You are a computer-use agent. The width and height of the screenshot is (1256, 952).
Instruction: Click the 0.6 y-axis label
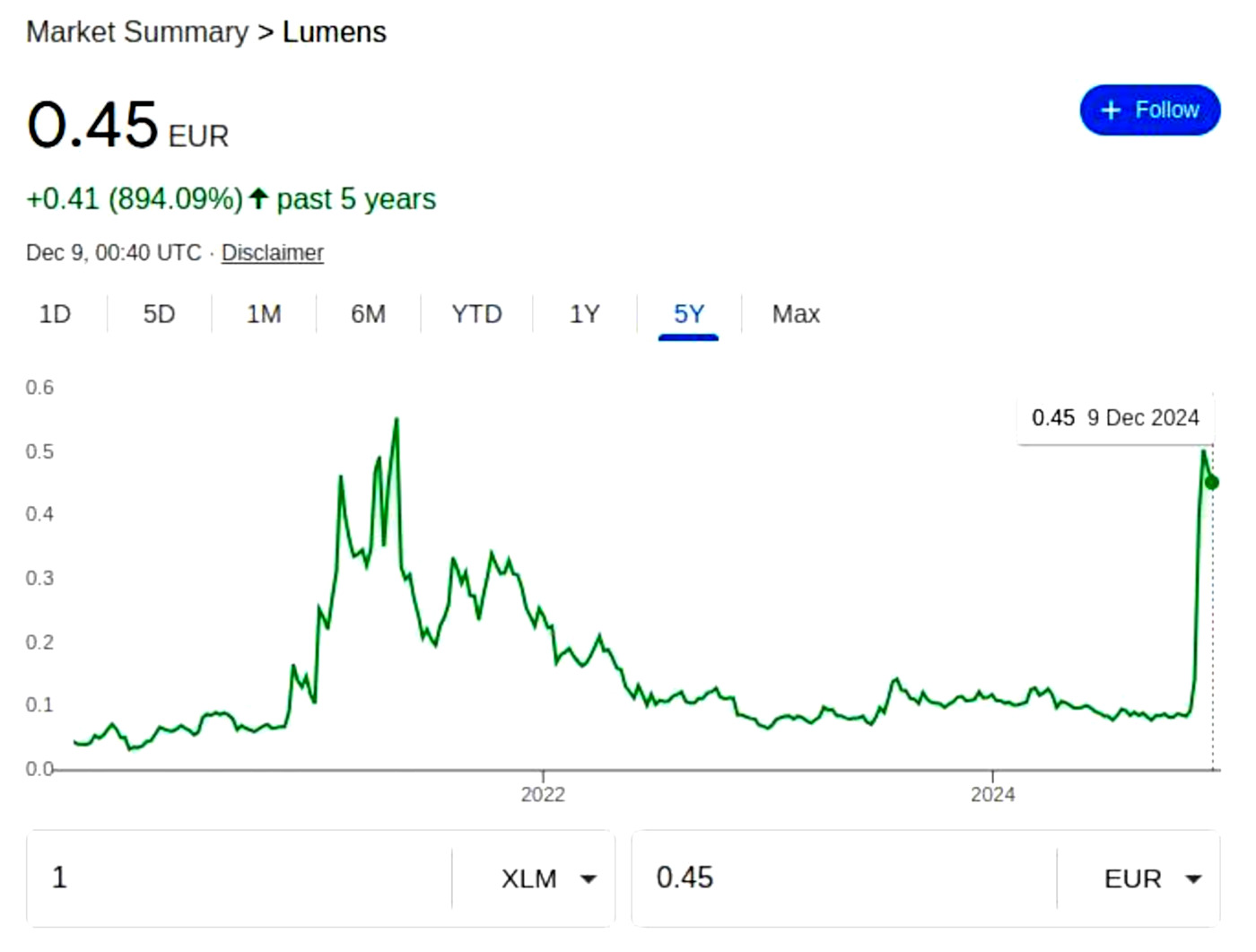click(x=39, y=388)
